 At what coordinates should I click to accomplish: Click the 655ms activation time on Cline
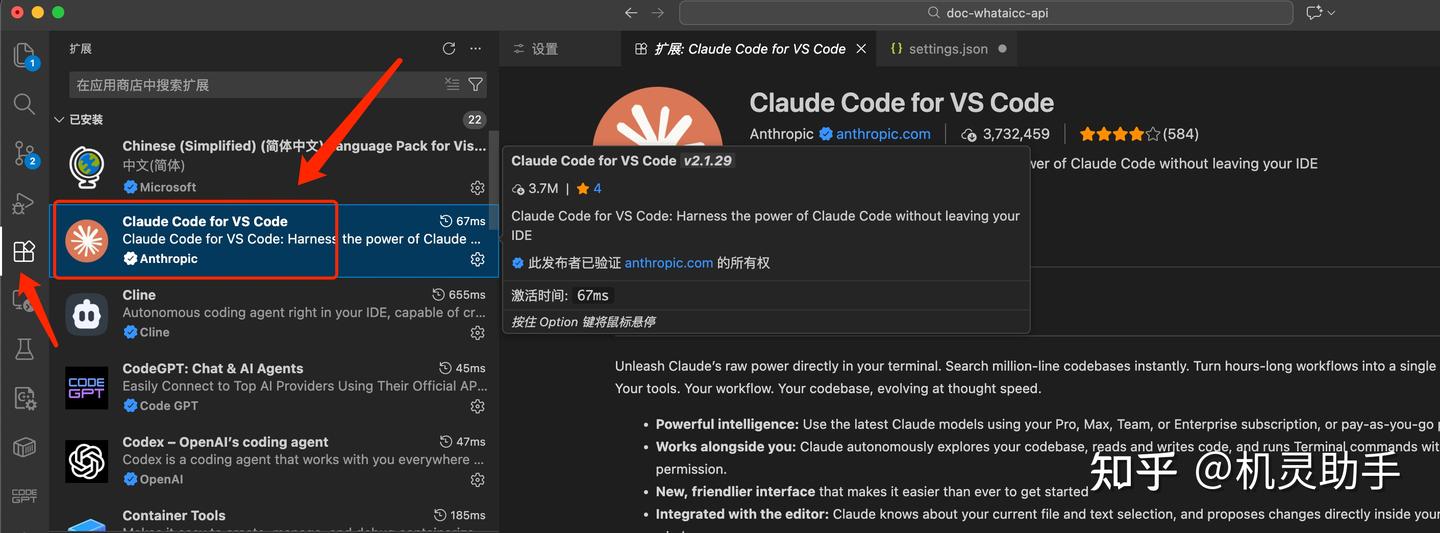pos(459,295)
